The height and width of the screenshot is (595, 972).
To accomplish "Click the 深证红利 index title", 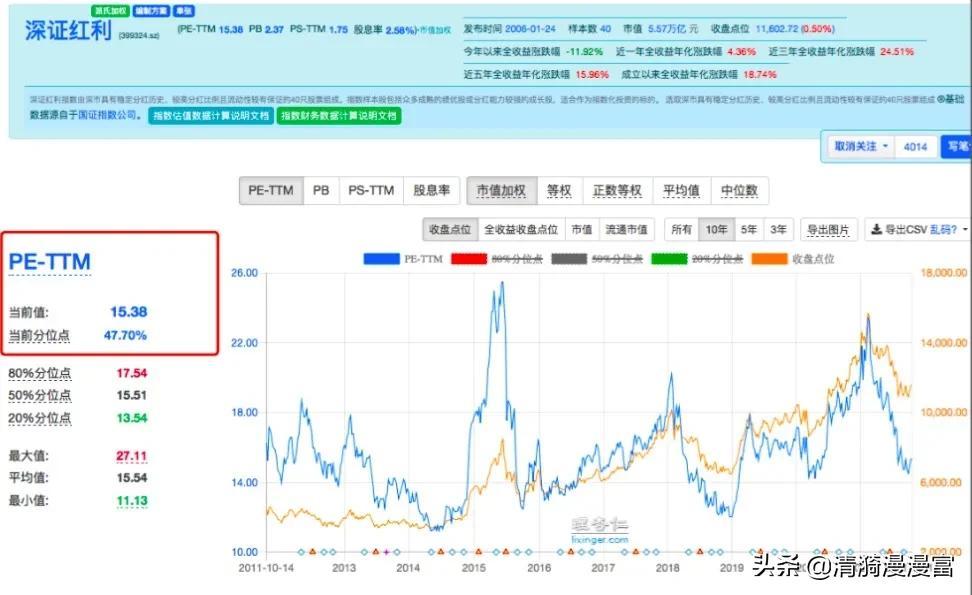I will click(68, 30).
